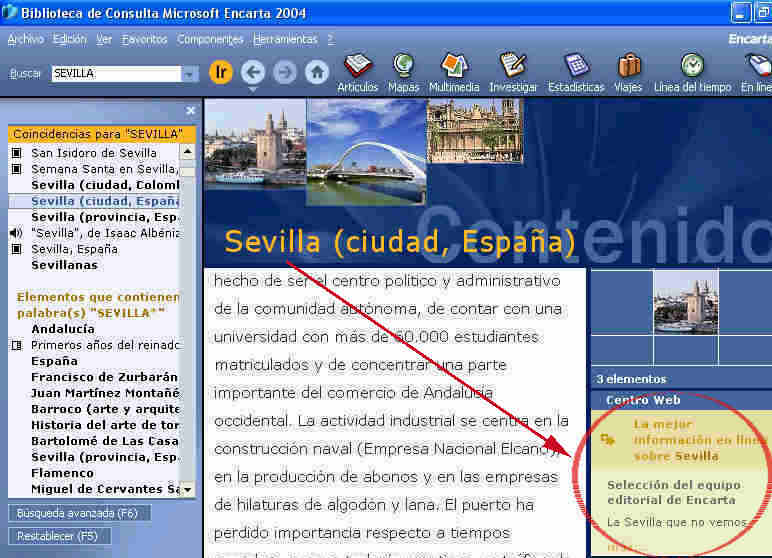Go to the Home page icon
772x558 pixels.
[317, 72]
